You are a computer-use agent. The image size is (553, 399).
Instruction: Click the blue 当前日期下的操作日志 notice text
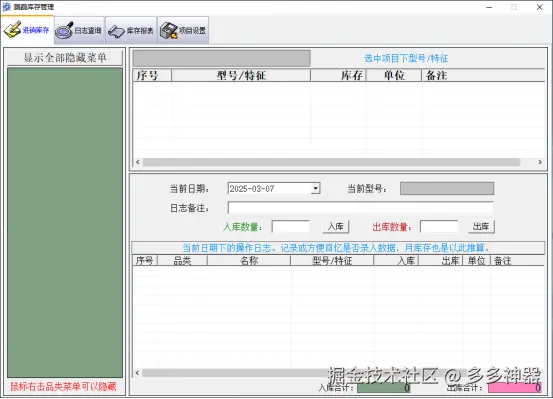pos(336,248)
